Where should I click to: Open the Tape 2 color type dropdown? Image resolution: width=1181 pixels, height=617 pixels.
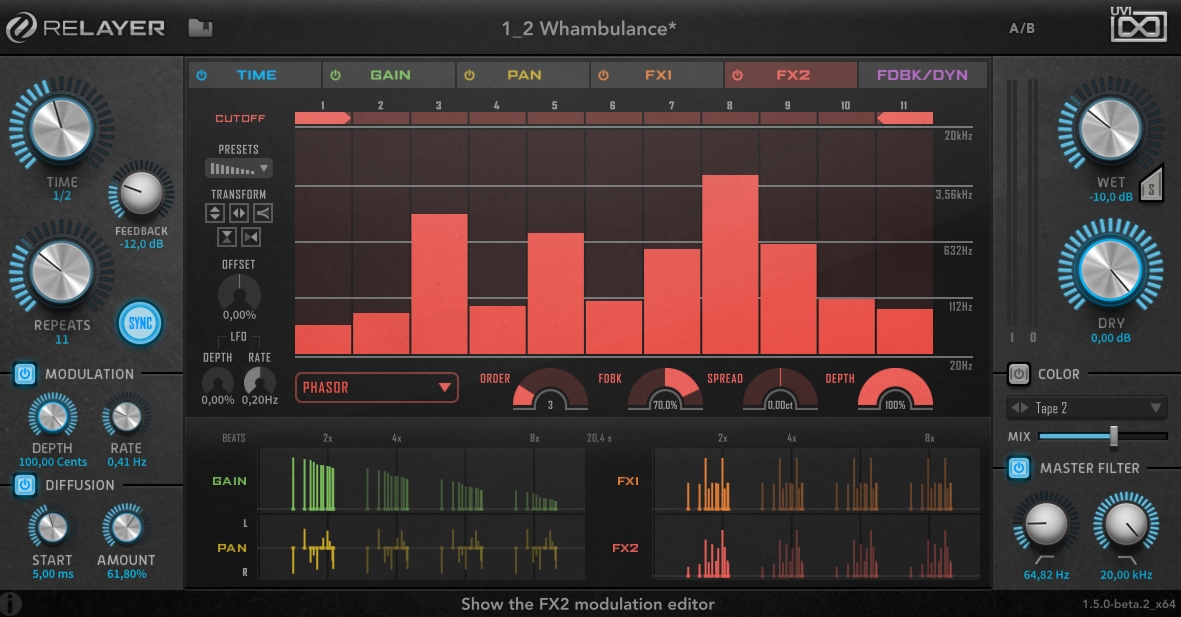click(1086, 408)
